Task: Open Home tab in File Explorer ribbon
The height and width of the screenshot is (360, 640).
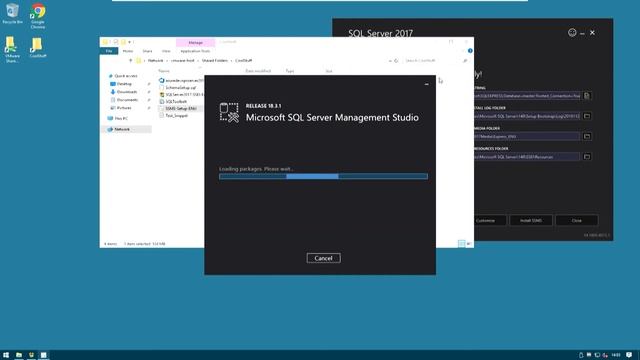Action: (x=128, y=51)
